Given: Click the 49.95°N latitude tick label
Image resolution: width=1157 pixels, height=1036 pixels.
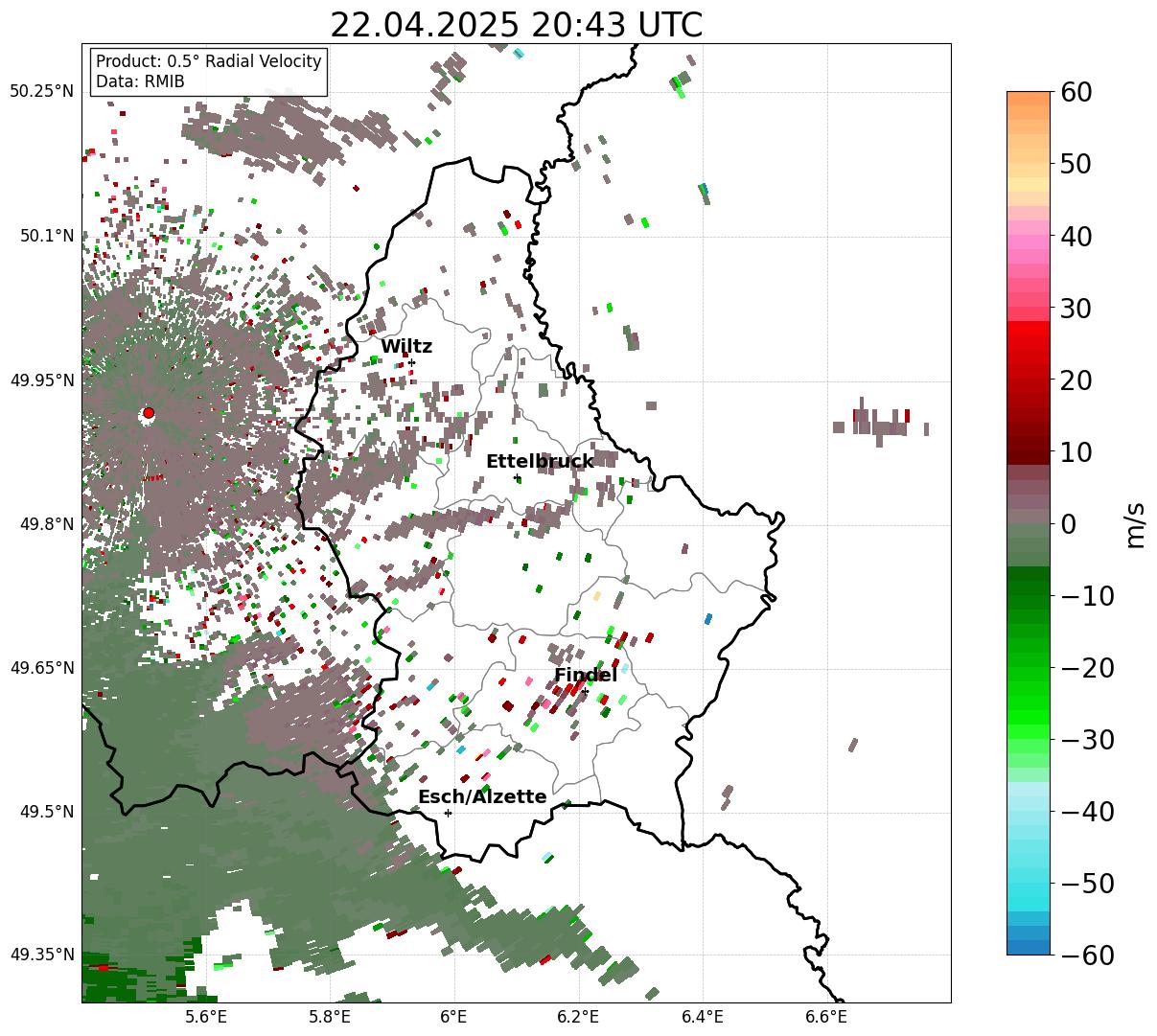Looking at the screenshot, I should (41, 380).
